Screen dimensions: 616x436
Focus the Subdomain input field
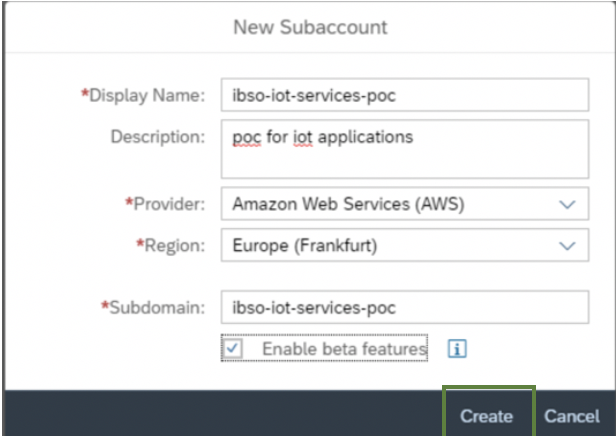tap(405, 307)
